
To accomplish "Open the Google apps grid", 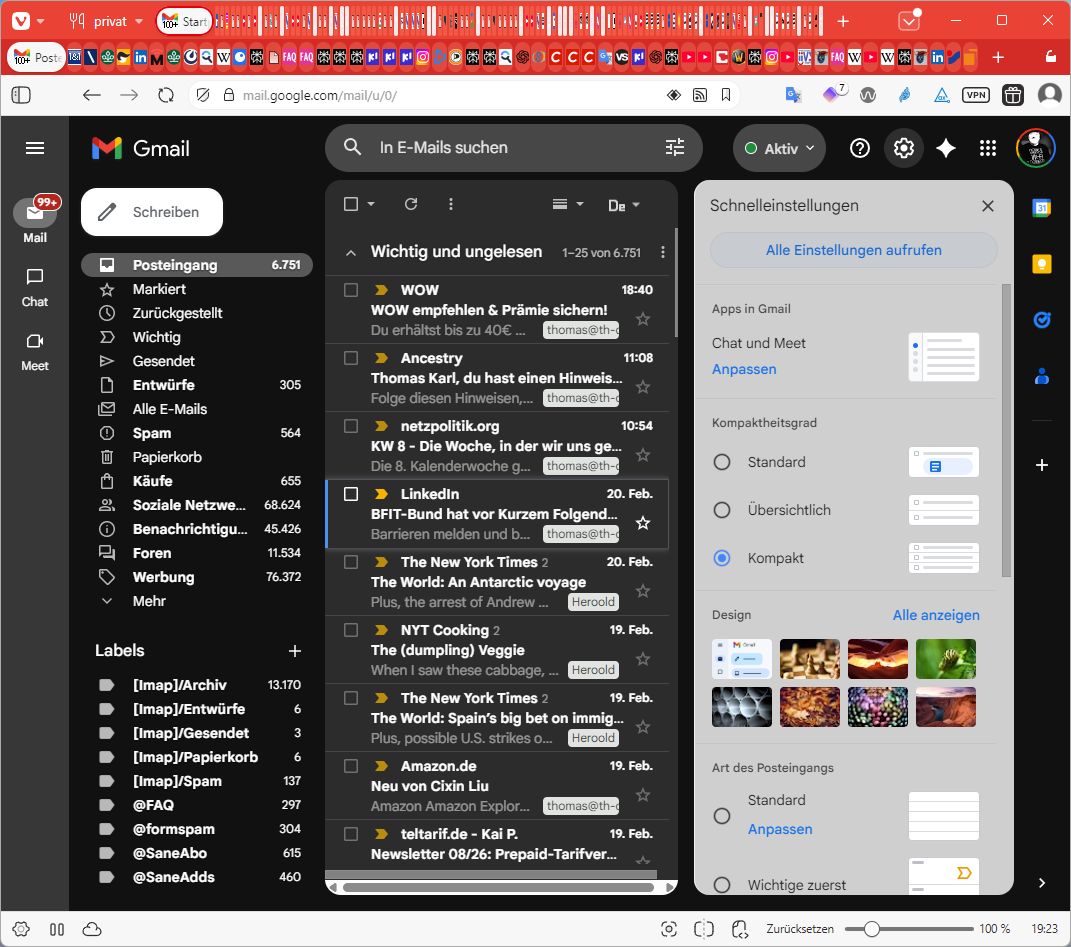I will coord(988,148).
